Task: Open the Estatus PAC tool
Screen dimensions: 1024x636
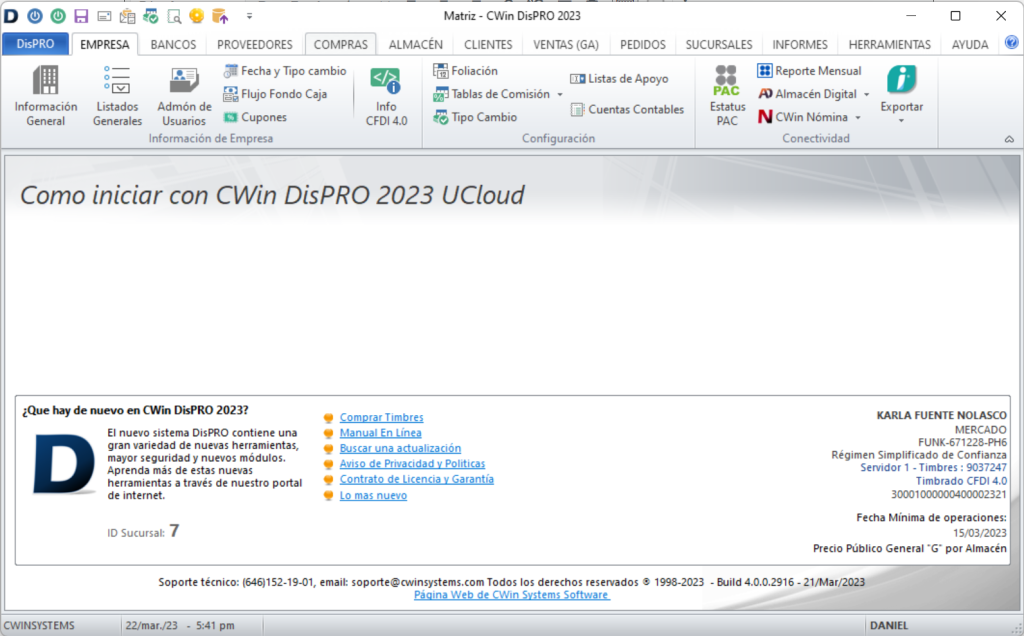Action: tap(726, 95)
